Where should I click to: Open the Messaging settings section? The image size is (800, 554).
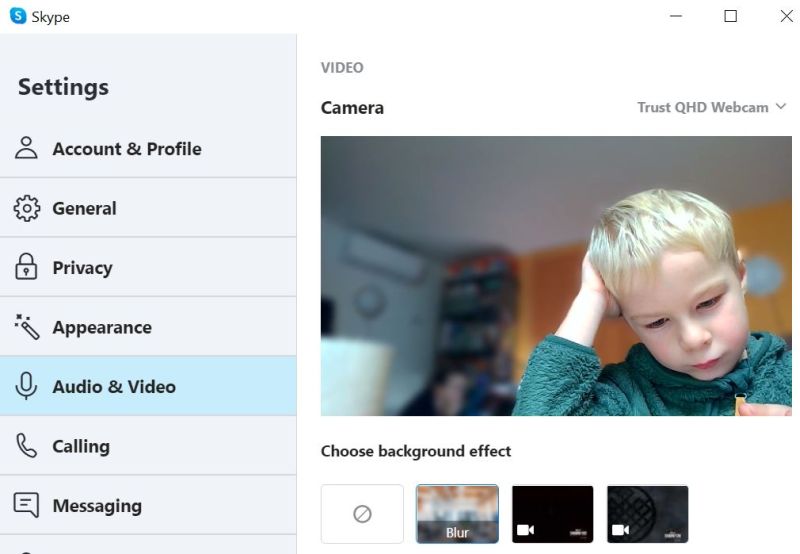[148, 505]
